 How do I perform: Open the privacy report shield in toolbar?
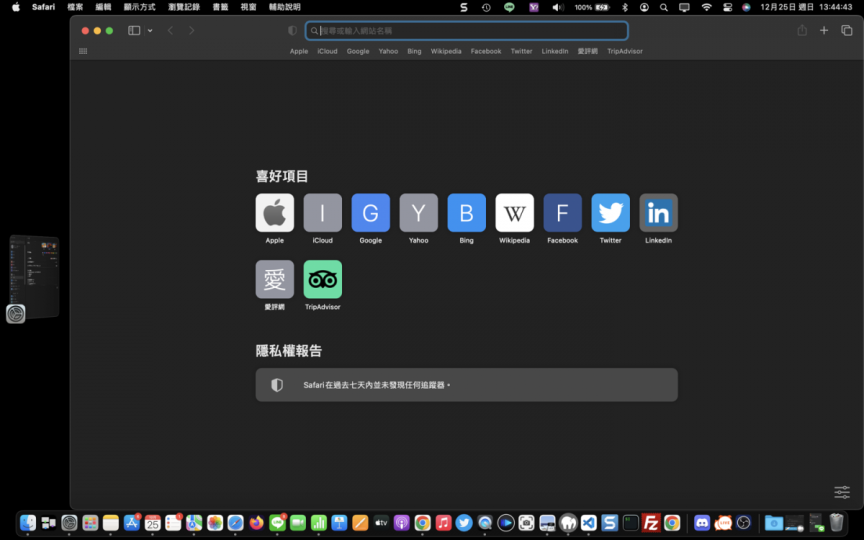click(293, 30)
